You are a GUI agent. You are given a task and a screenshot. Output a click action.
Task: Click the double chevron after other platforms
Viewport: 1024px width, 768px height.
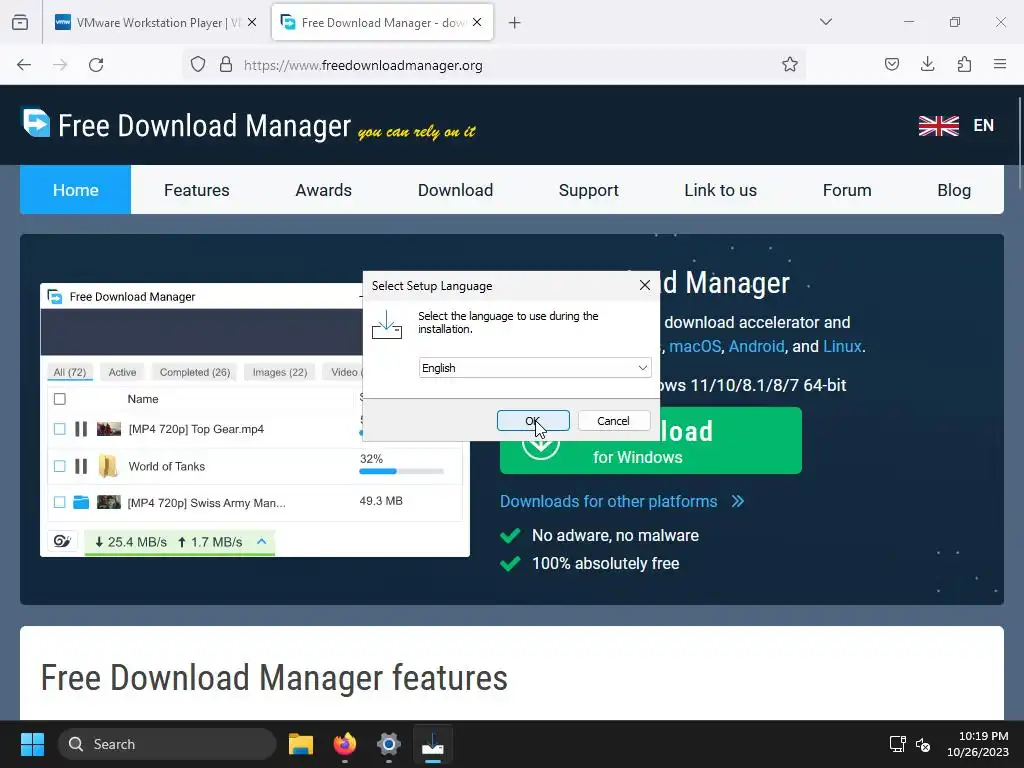(738, 501)
